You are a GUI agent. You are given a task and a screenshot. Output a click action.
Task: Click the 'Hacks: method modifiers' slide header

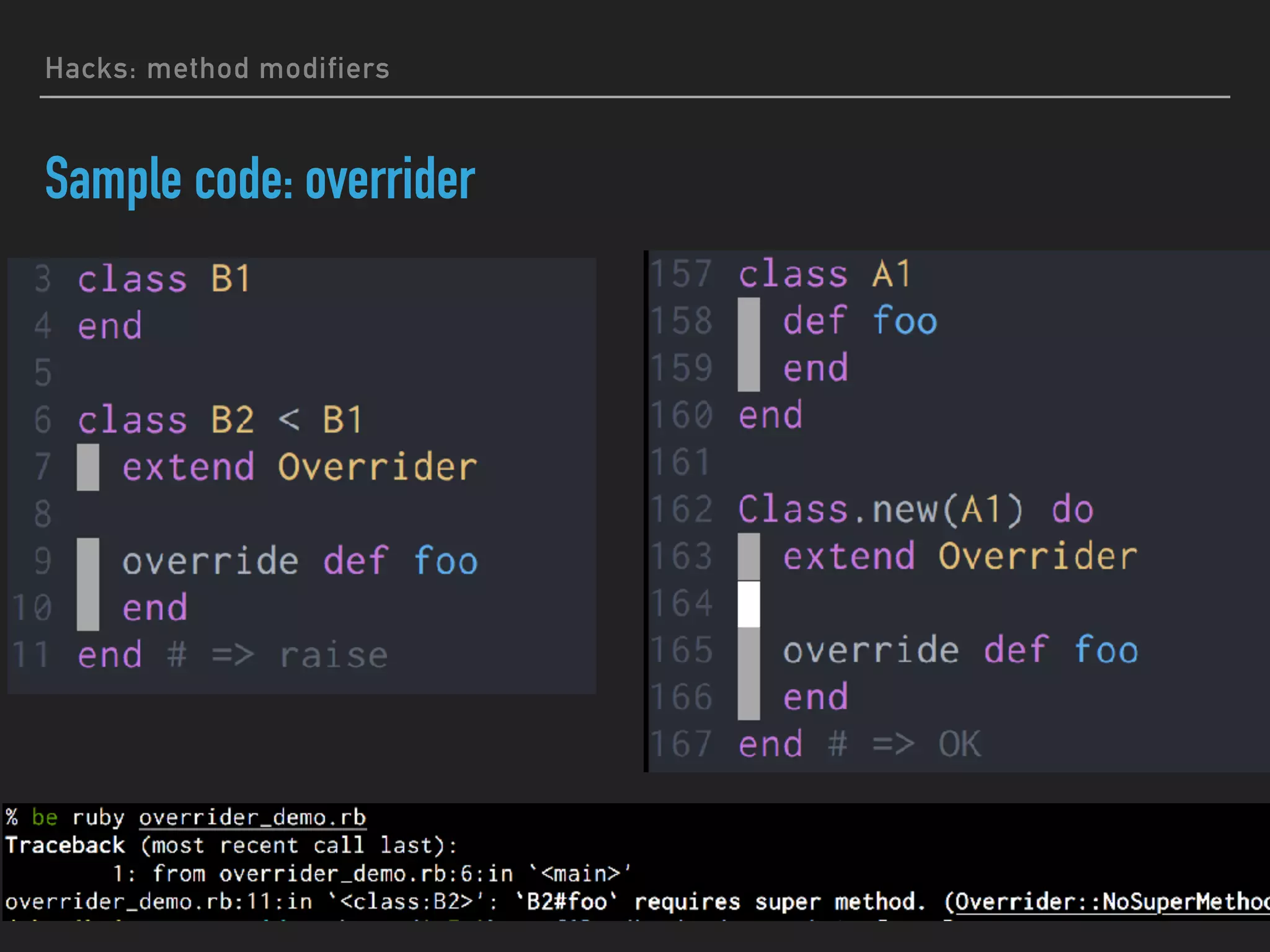pyautogui.click(x=217, y=68)
